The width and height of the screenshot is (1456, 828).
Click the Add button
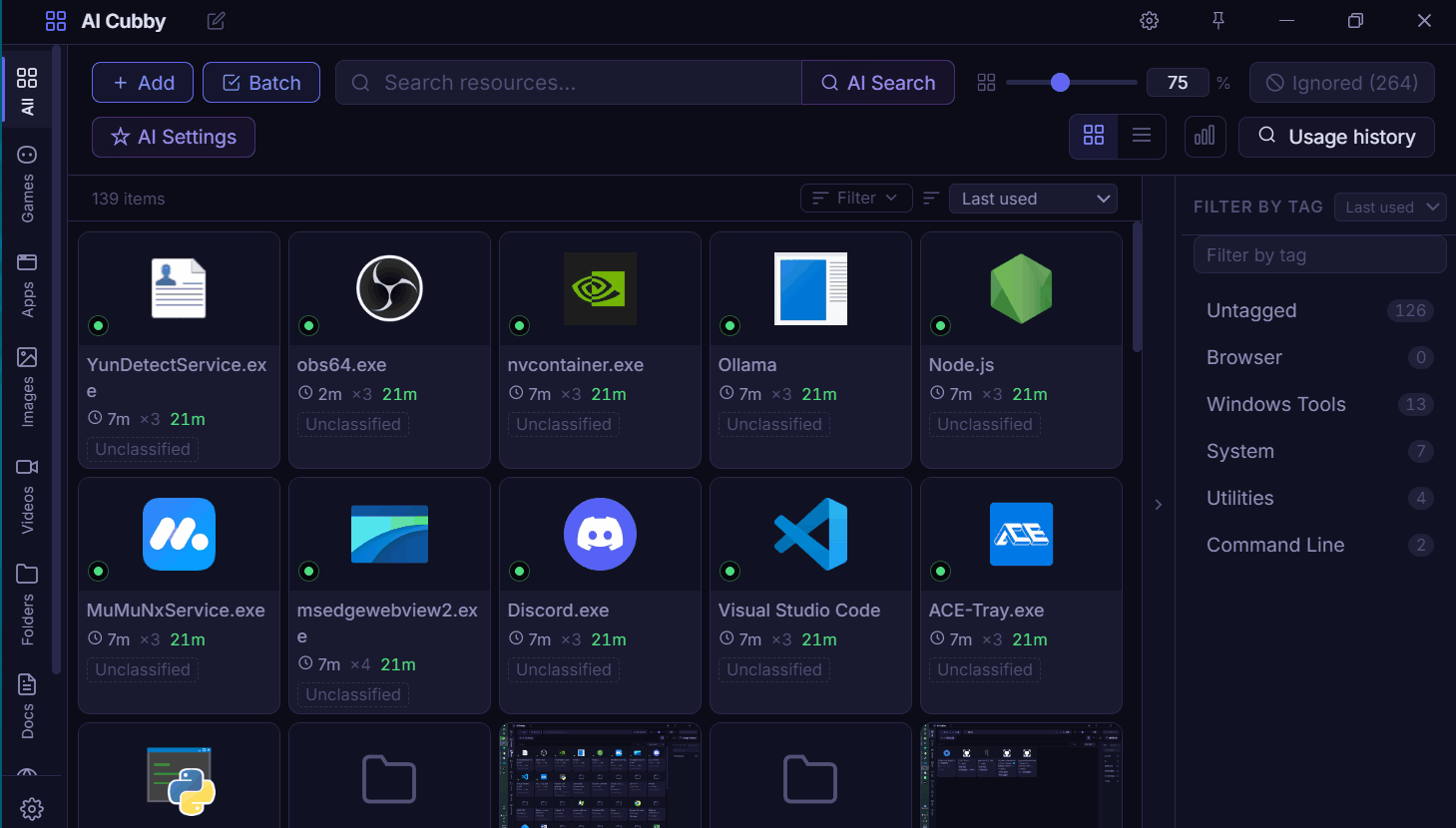click(x=143, y=83)
